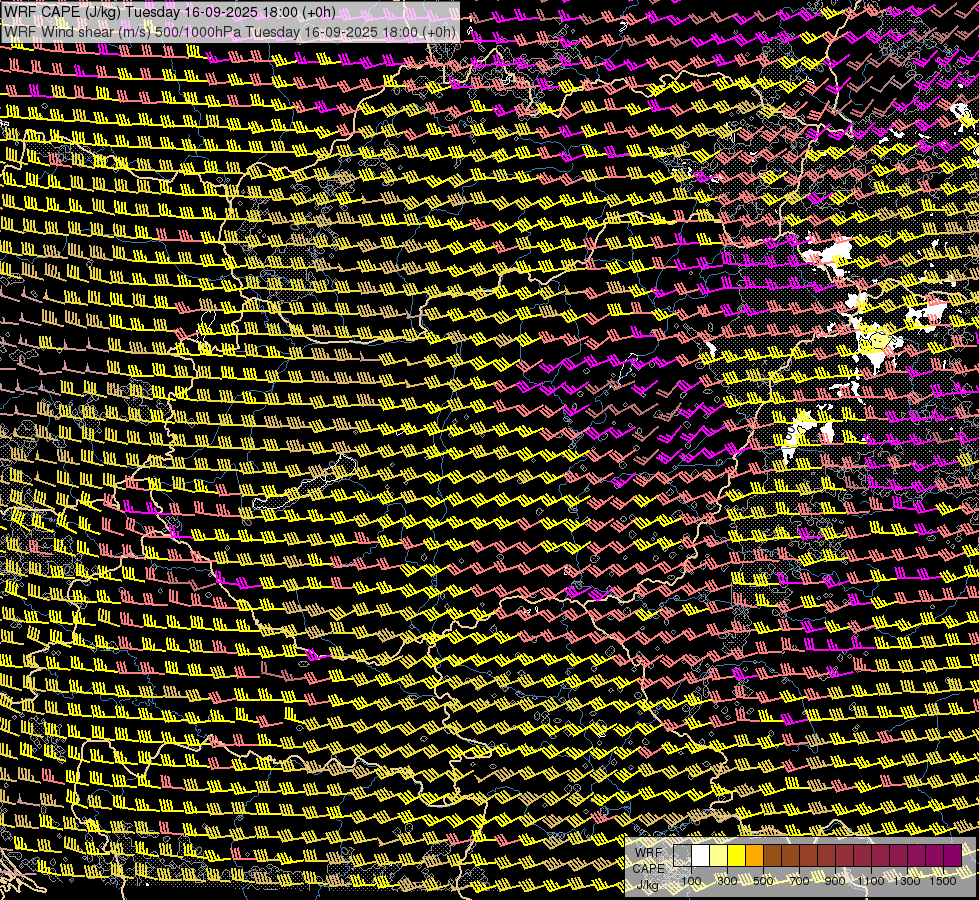This screenshot has height=900, width=979.
Task: Click the white swatch in the CAPE legend
Action: pos(700,855)
